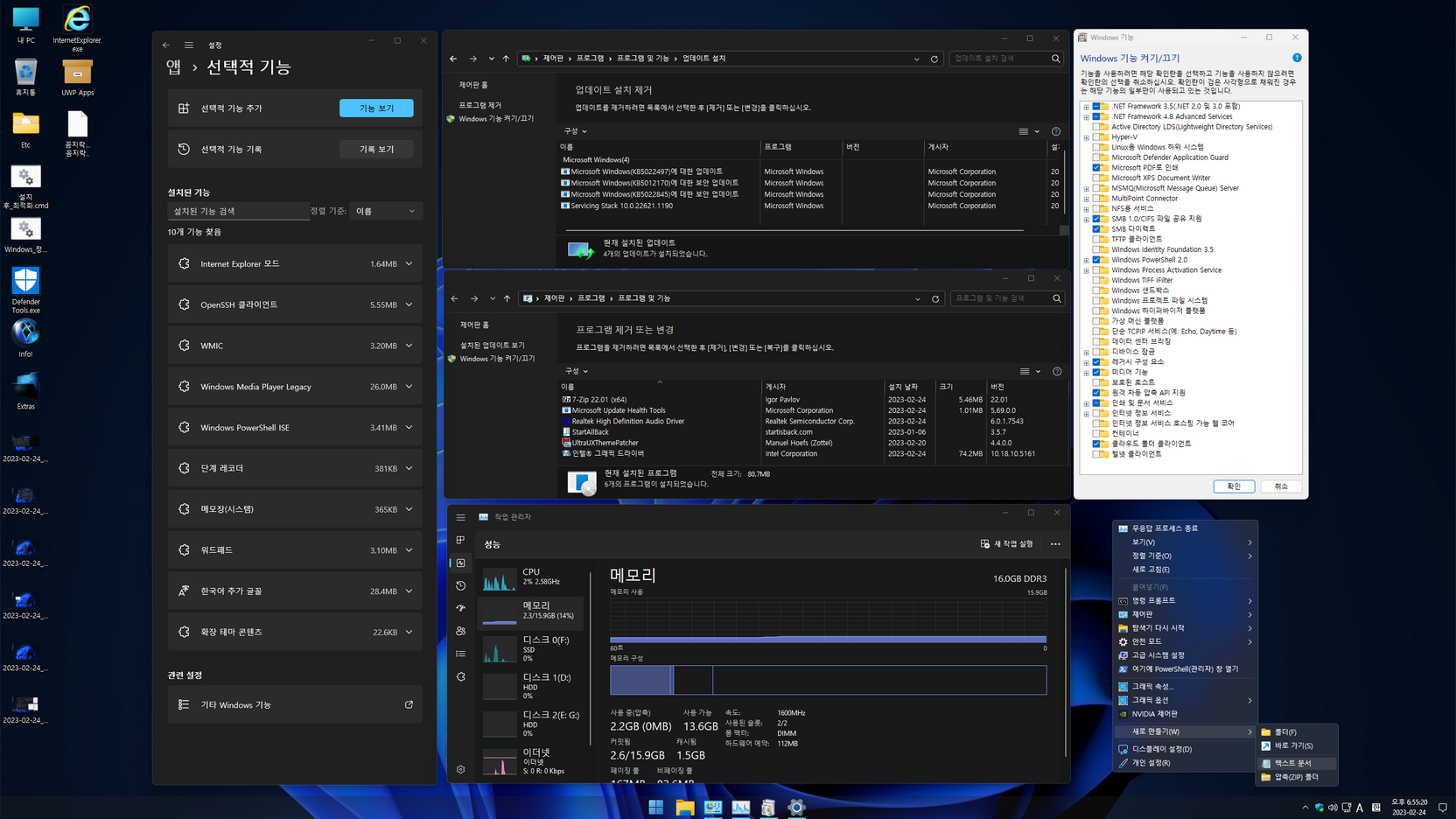Open UWP Apps desktop icon

coord(77,78)
